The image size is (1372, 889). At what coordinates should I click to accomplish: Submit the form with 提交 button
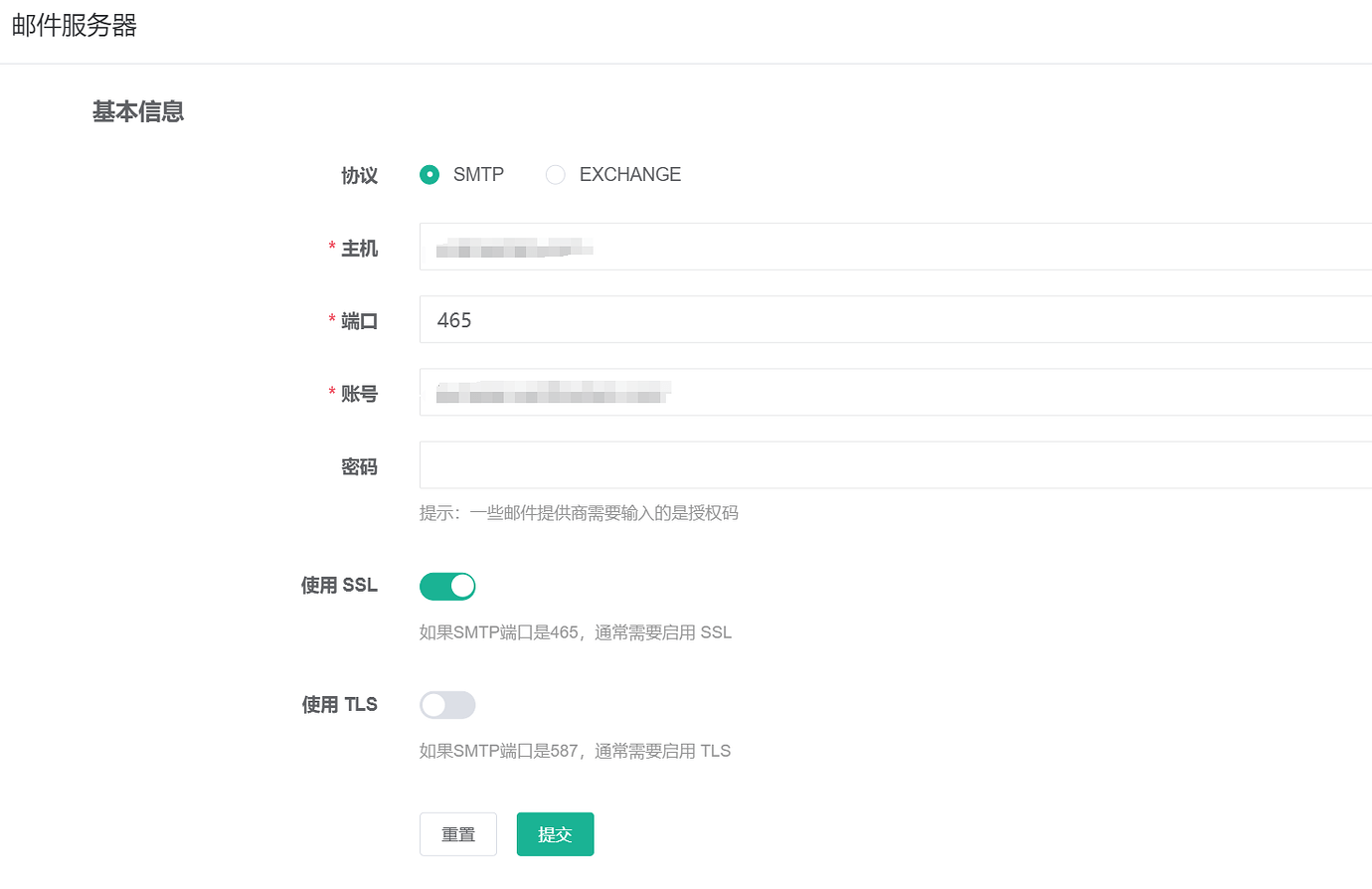tap(555, 834)
